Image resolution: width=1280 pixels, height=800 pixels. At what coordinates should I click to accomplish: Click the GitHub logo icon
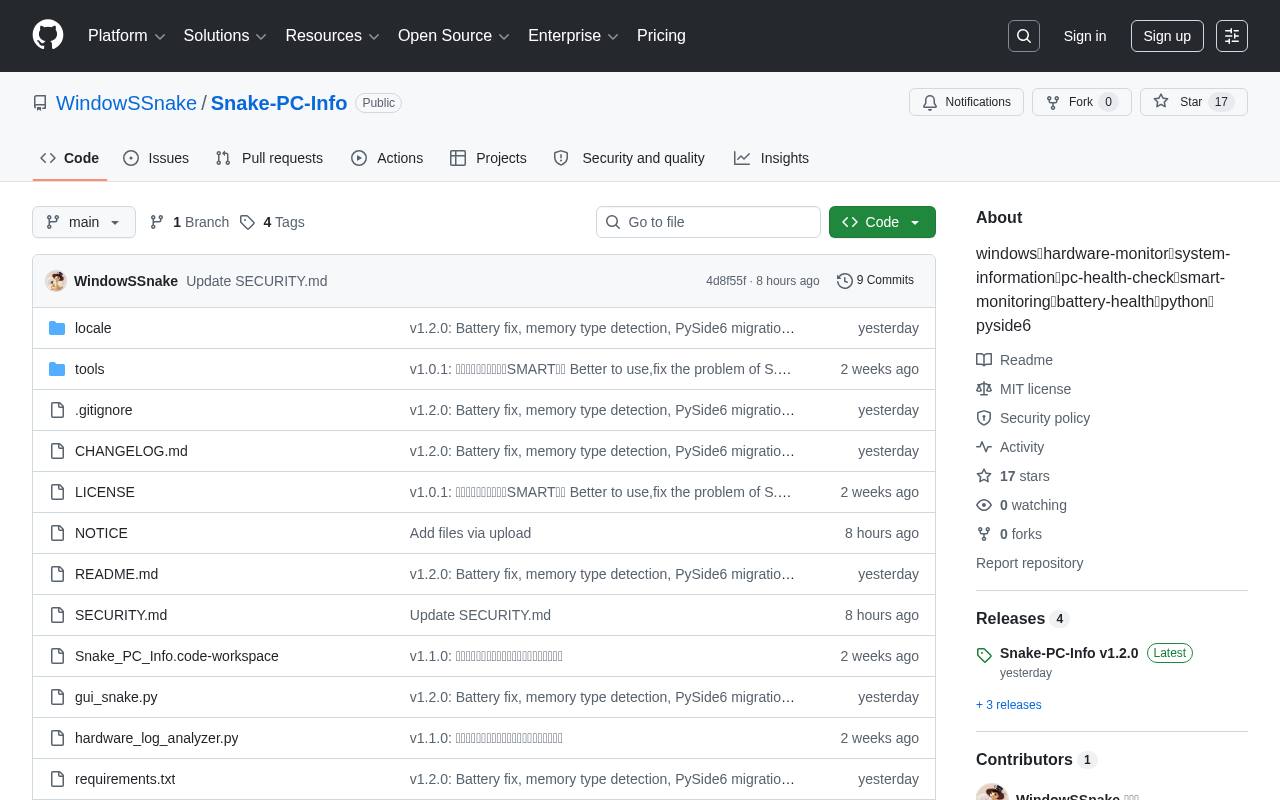(48, 35)
